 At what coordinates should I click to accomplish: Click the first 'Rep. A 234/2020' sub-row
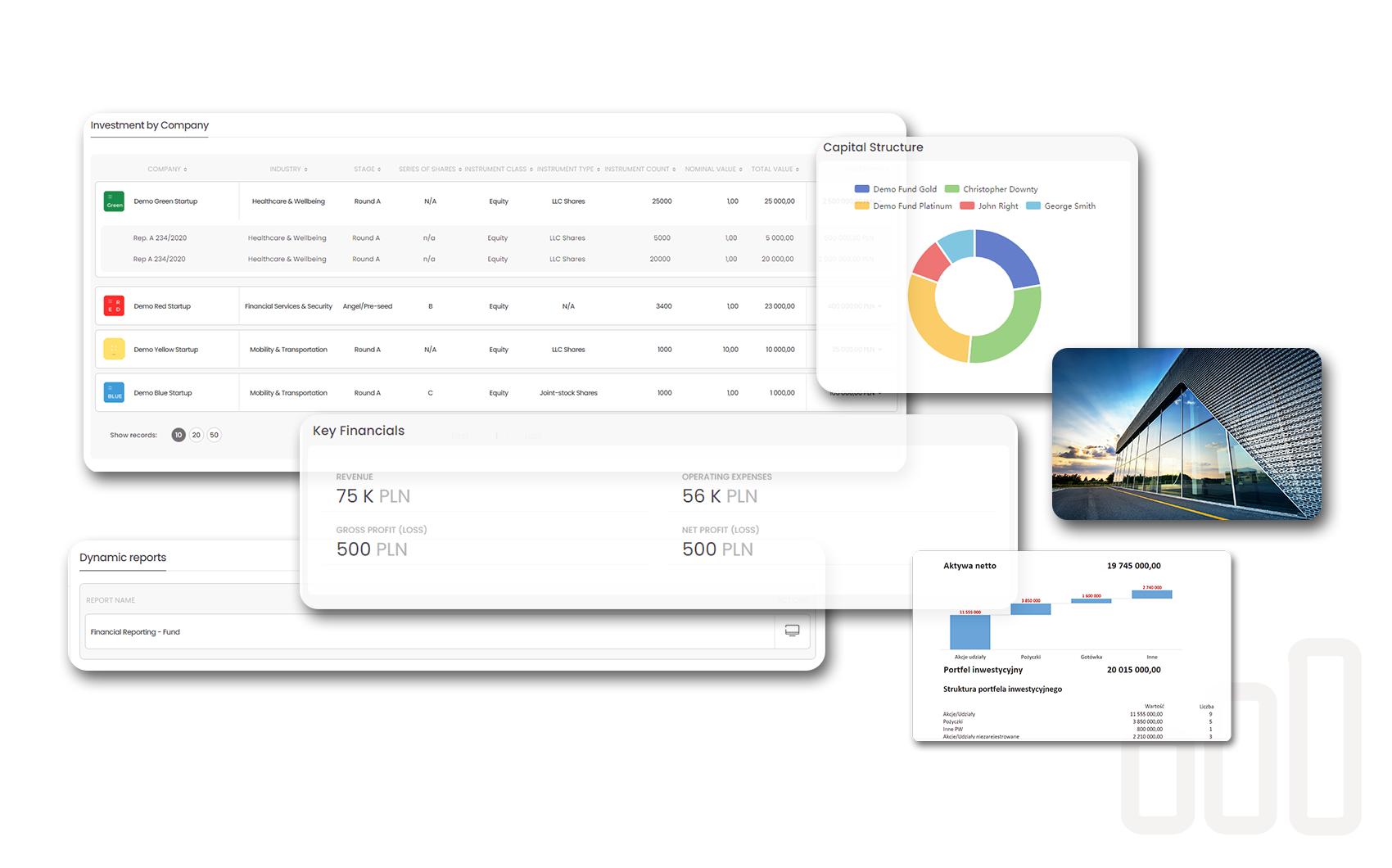tap(160, 238)
